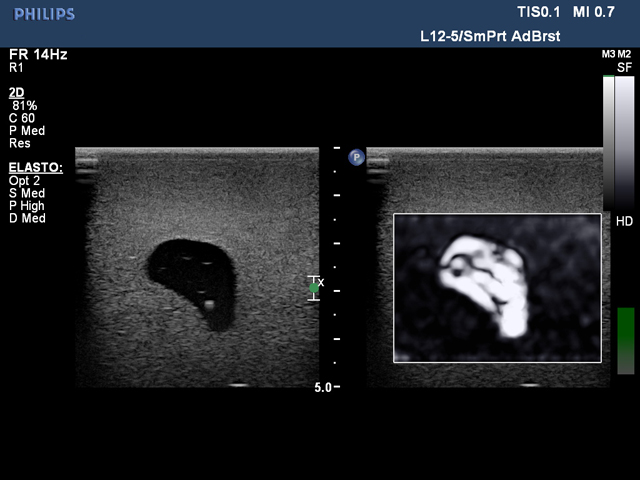Click the S Med smoothing setting

27,193
